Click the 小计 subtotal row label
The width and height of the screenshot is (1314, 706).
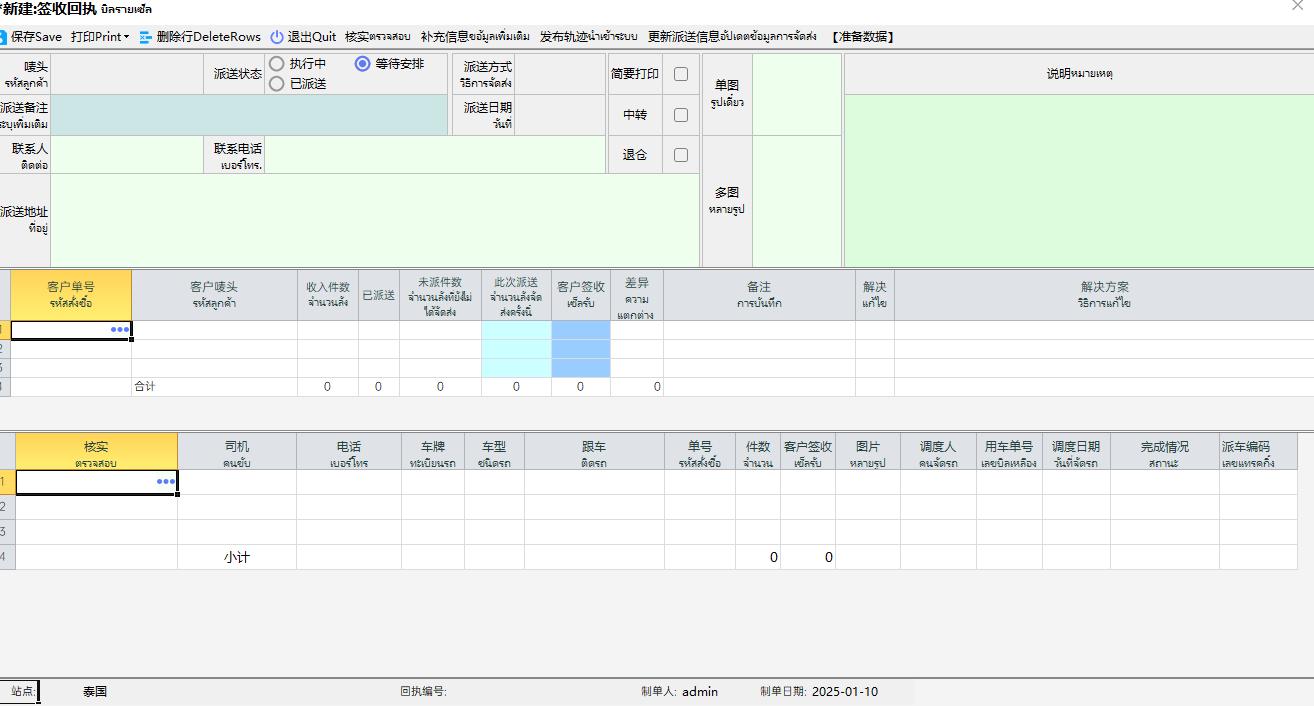point(237,557)
